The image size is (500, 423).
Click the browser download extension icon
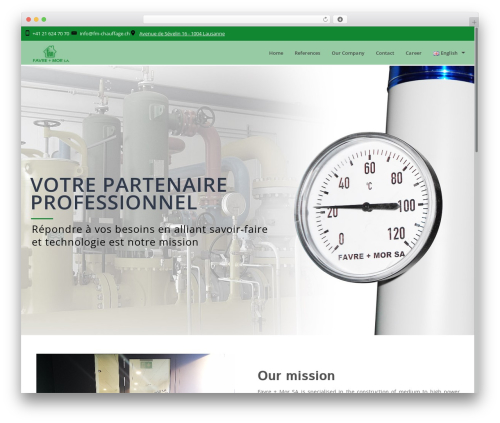click(x=340, y=19)
